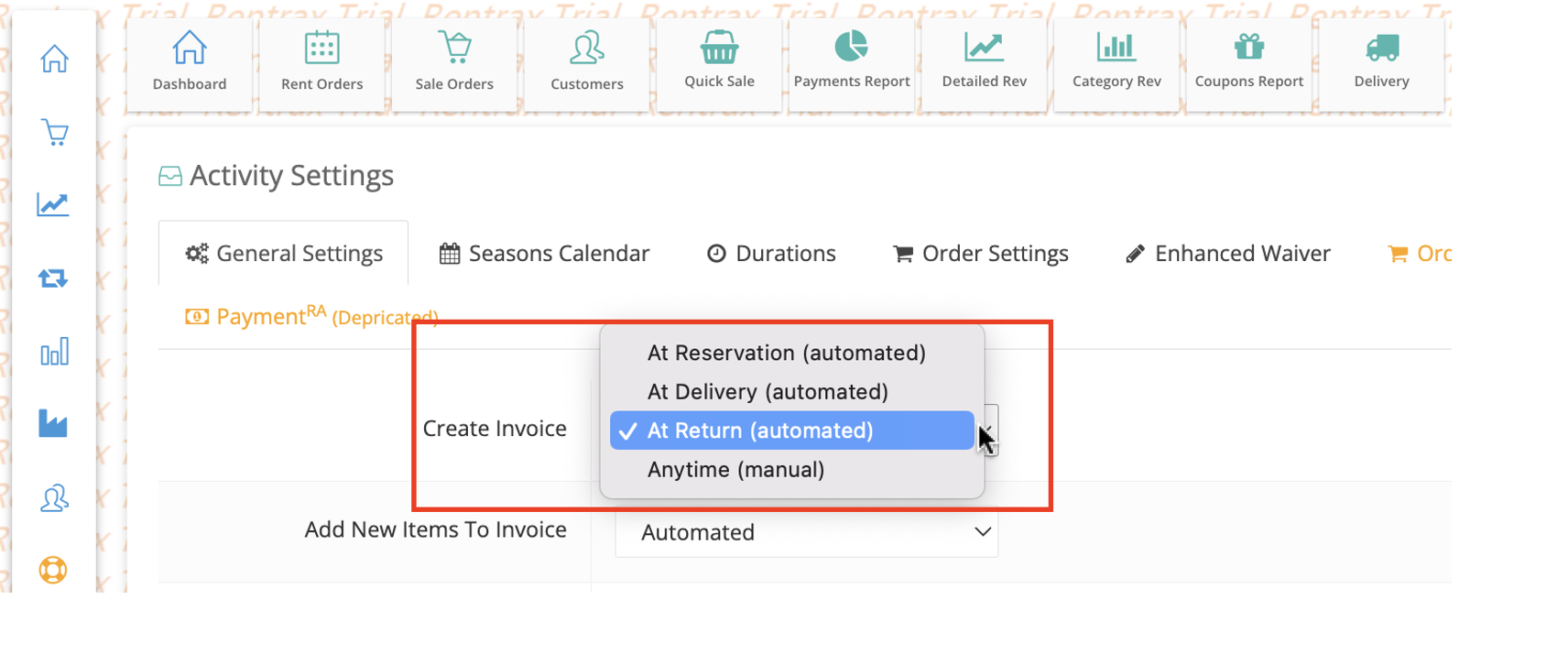Open the Order Settings tab
Image resolution: width=1568 pixels, height=654 pixels.
(x=981, y=253)
